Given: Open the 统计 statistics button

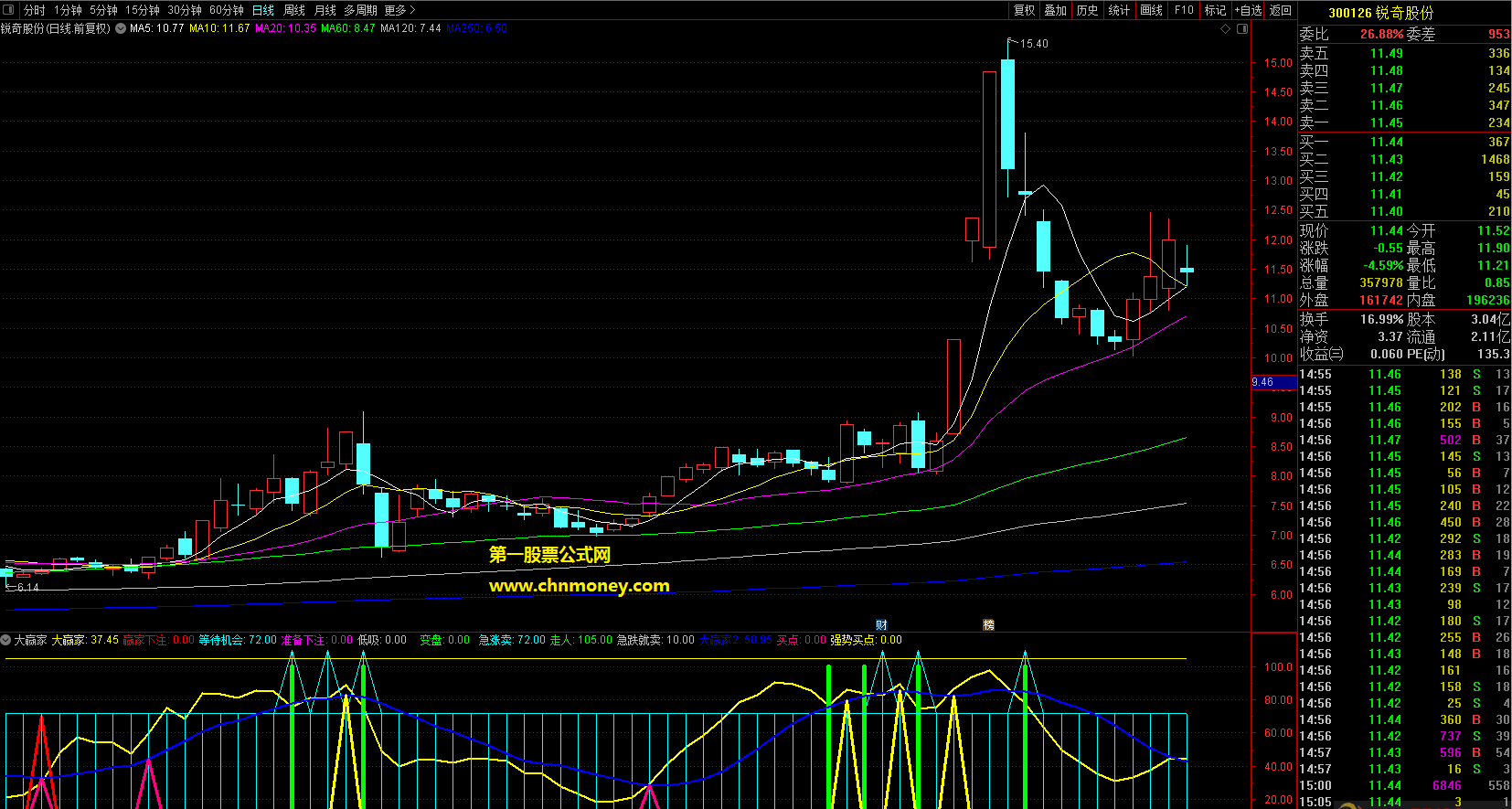Looking at the screenshot, I should pyautogui.click(x=1119, y=10).
